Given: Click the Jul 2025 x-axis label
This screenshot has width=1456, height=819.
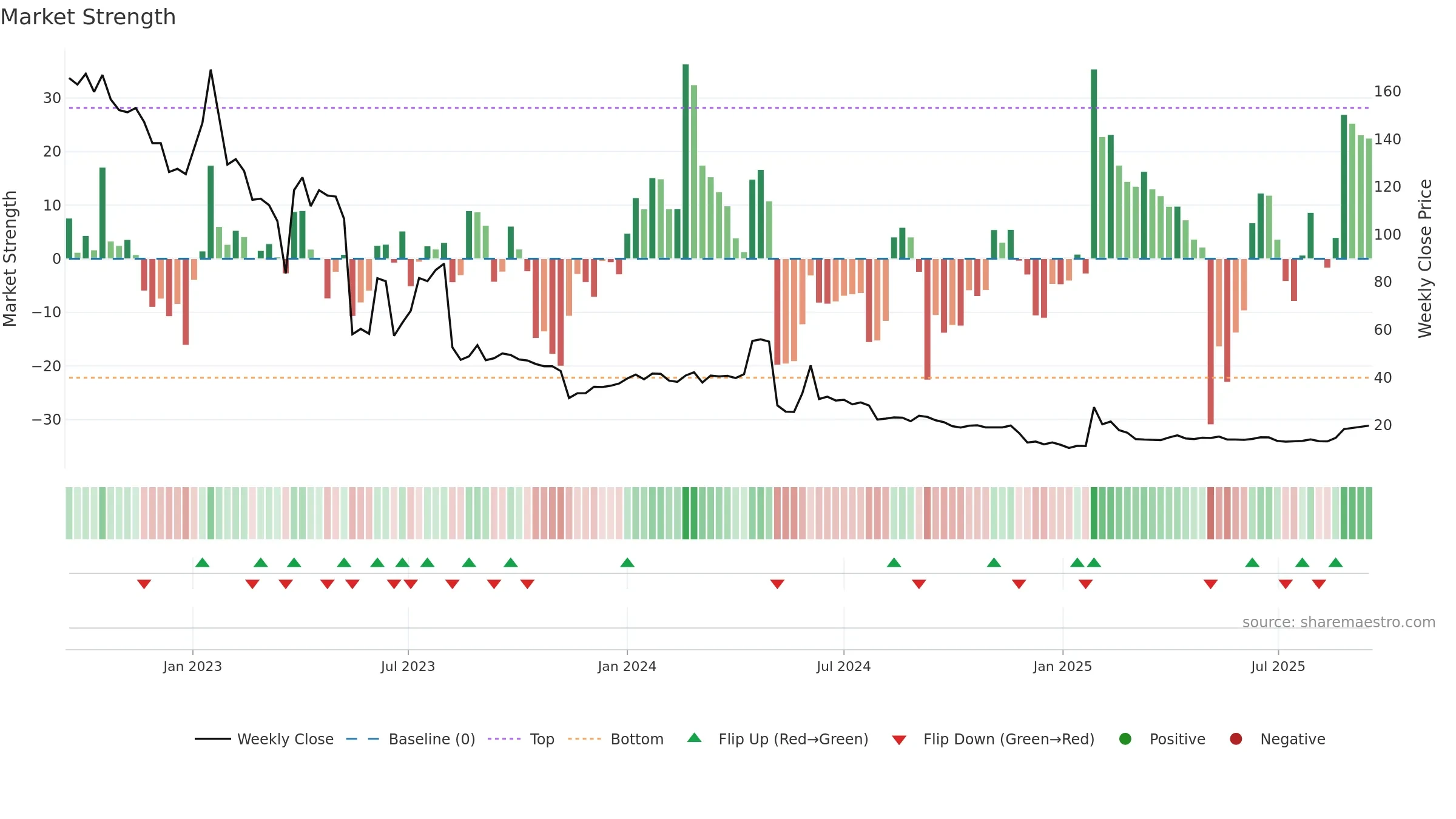Looking at the screenshot, I should coord(1278,666).
